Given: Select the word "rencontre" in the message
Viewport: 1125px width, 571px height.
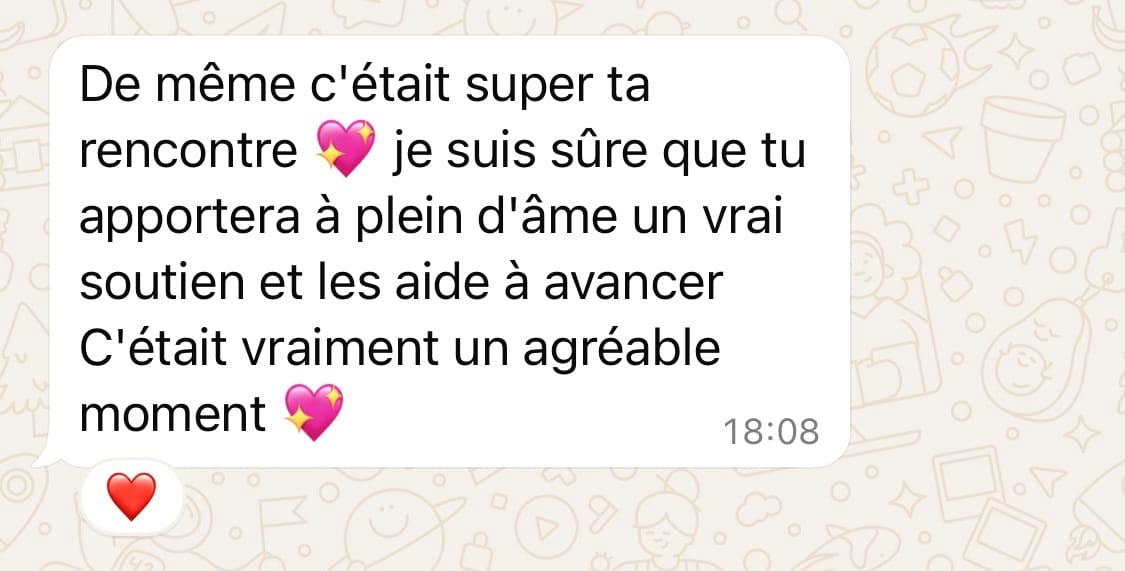Looking at the screenshot, I should [188, 151].
